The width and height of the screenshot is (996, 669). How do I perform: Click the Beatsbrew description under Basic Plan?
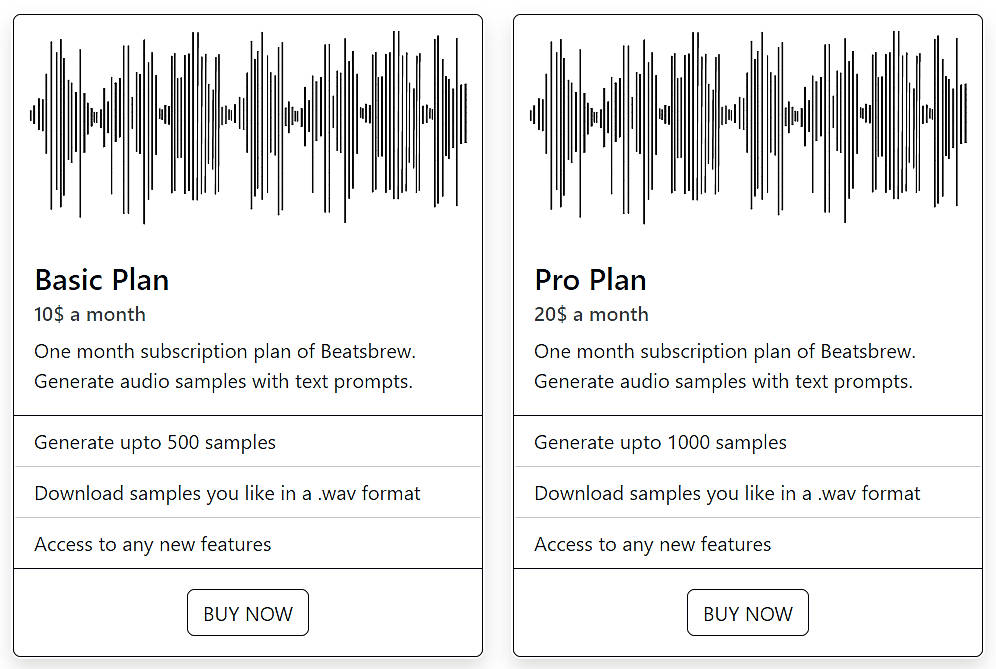[225, 366]
